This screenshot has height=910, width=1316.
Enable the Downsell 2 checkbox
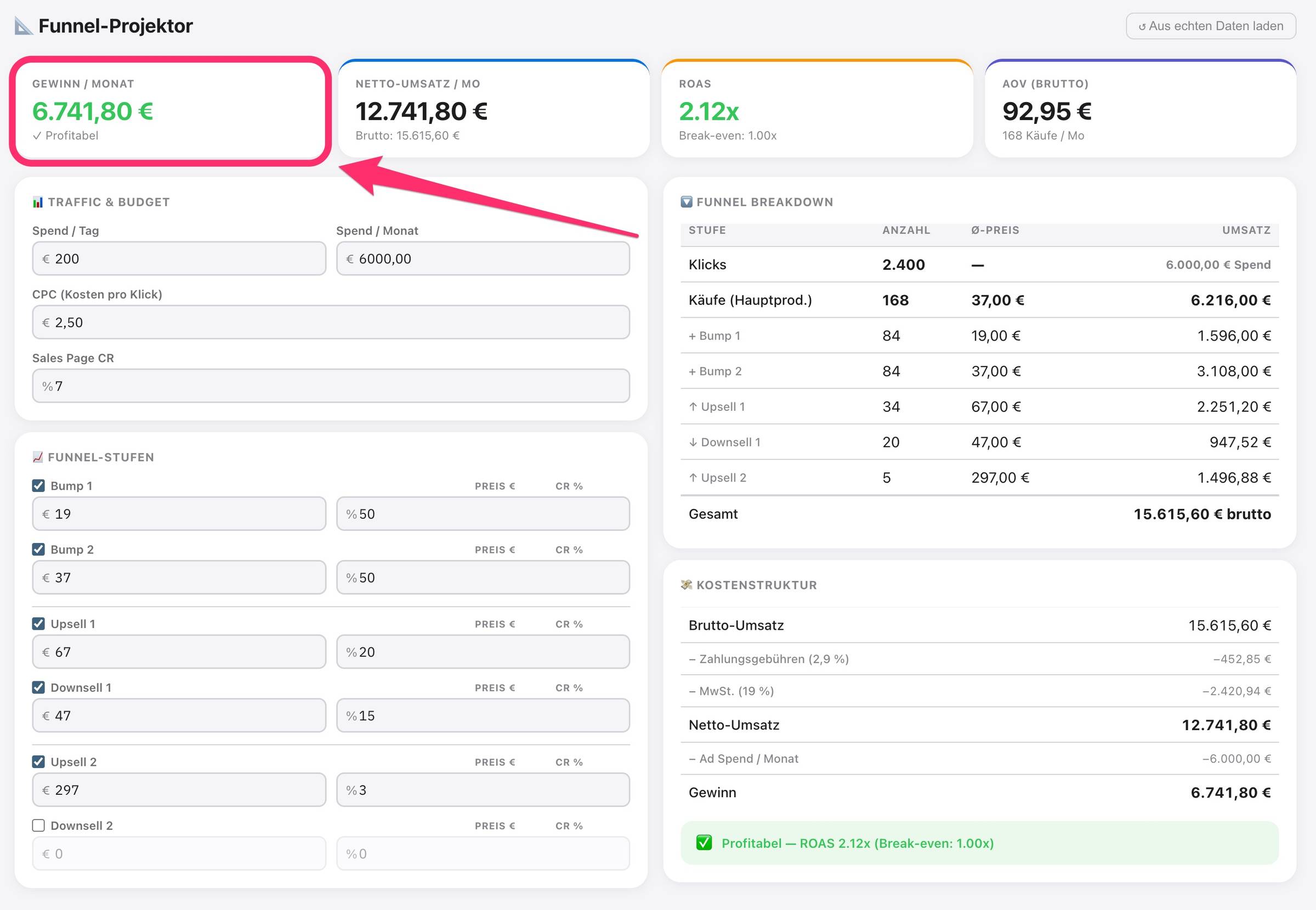39,826
